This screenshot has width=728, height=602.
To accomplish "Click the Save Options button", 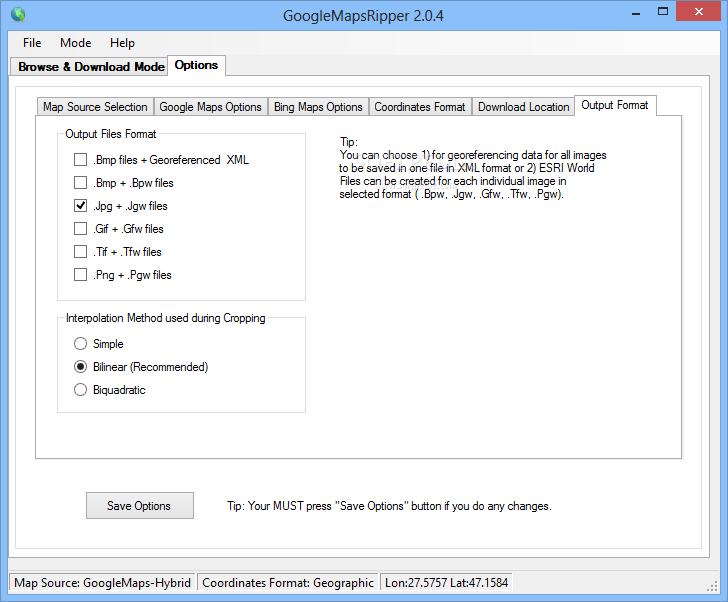I will click(140, 505).
